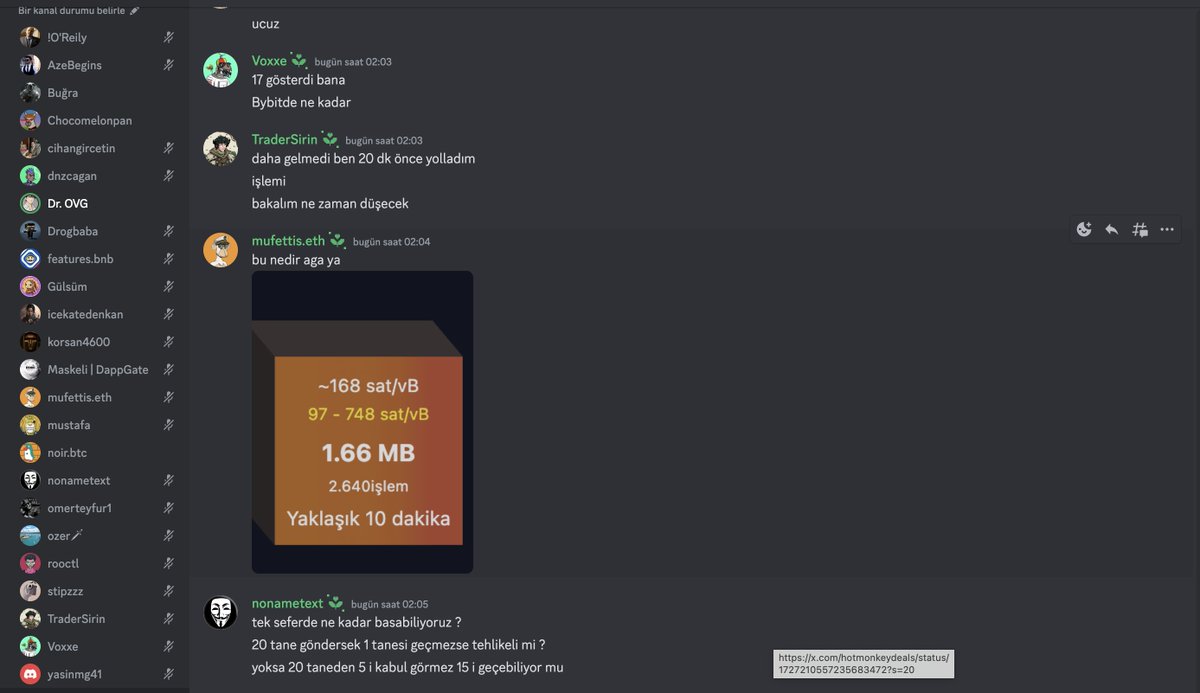Create a thread from the message toolbar
The image size is (1200, 693).
pos(1140,229)
